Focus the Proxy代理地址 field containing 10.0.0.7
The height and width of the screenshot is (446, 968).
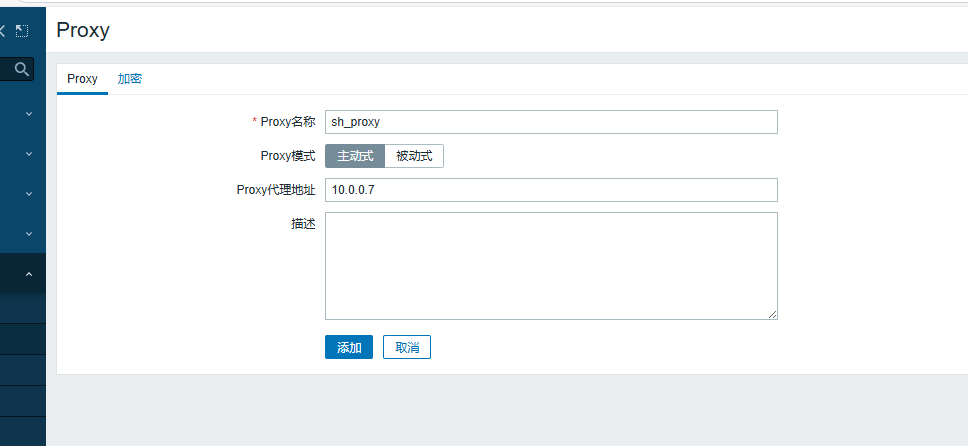click(551, 190)
